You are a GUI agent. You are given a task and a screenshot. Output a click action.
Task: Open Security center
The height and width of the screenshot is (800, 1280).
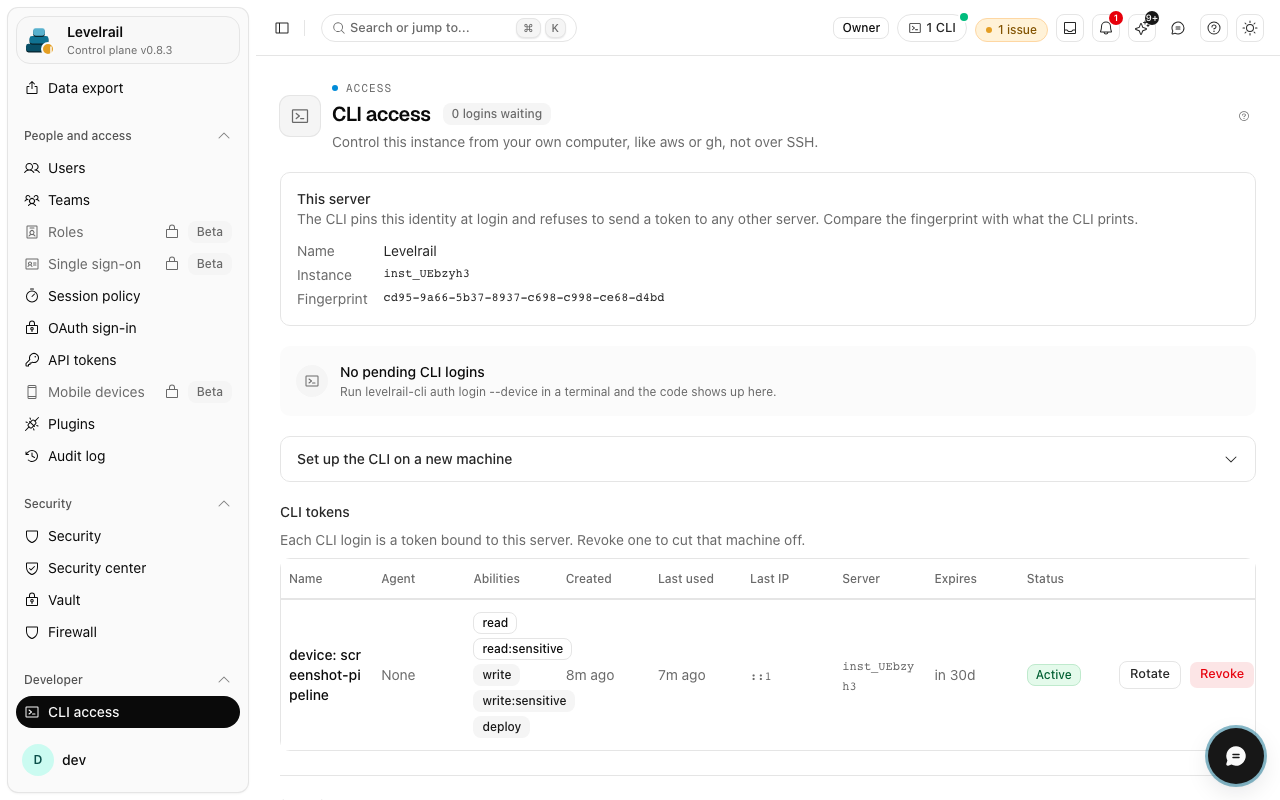[x=128, y=568]
